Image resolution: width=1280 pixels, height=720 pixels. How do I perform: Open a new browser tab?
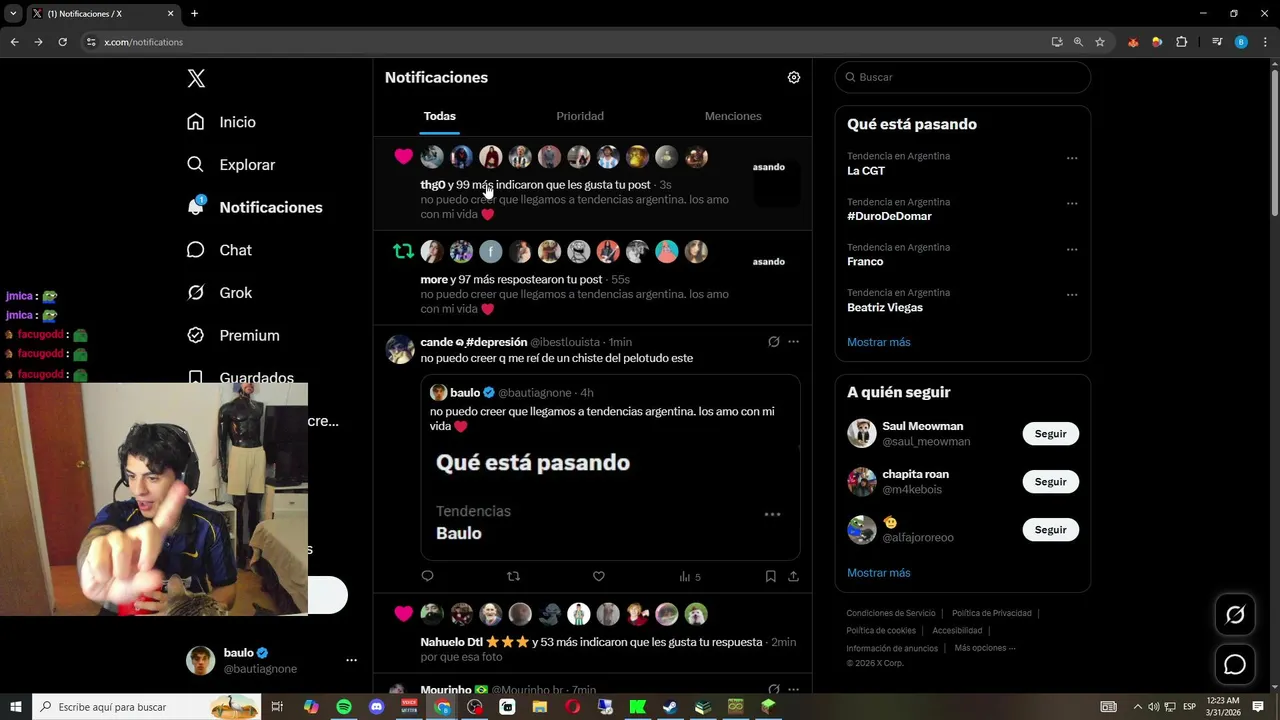(x=194, y=13)
